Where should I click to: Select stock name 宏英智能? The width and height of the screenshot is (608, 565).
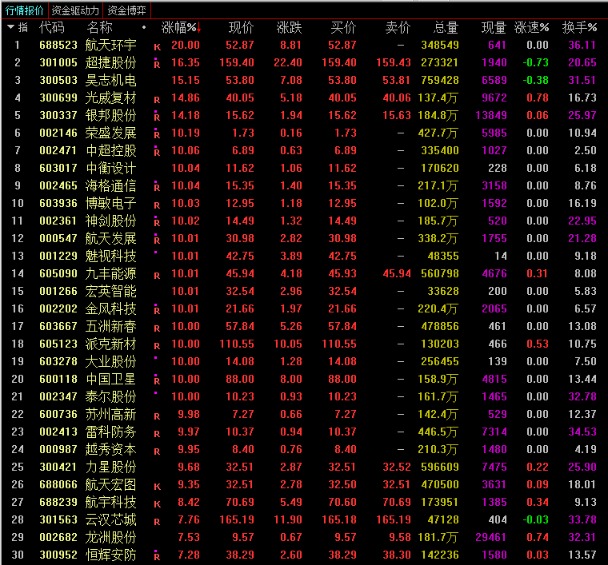click(x=111, y=291)
